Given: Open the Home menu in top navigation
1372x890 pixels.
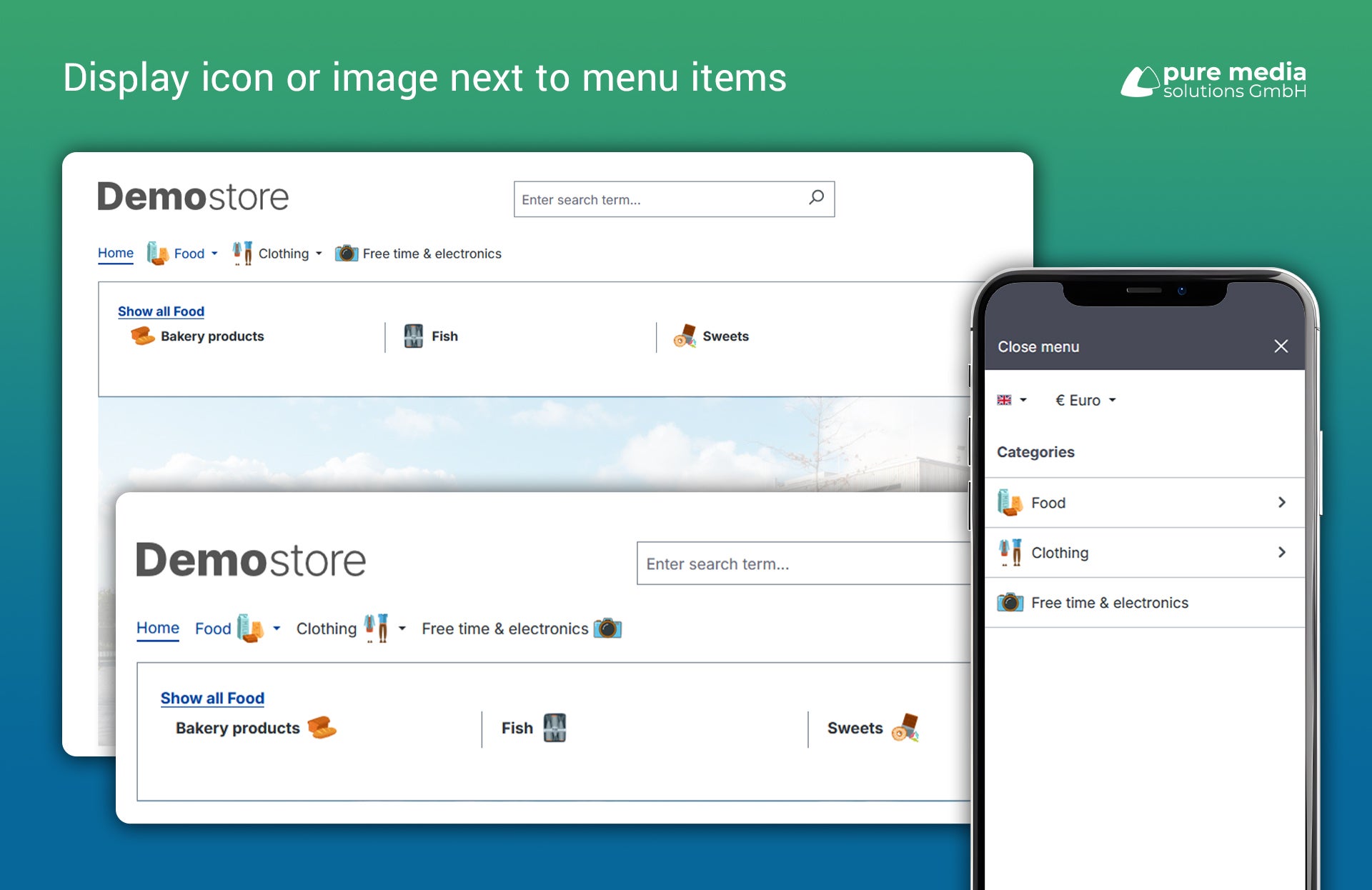Looking at the screenshot, I should 116,253.
